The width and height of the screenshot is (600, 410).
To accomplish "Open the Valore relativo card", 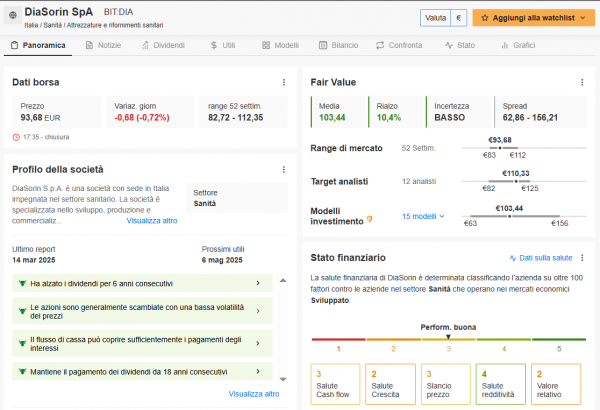I will pyautogui.click(x=556, y=384).
